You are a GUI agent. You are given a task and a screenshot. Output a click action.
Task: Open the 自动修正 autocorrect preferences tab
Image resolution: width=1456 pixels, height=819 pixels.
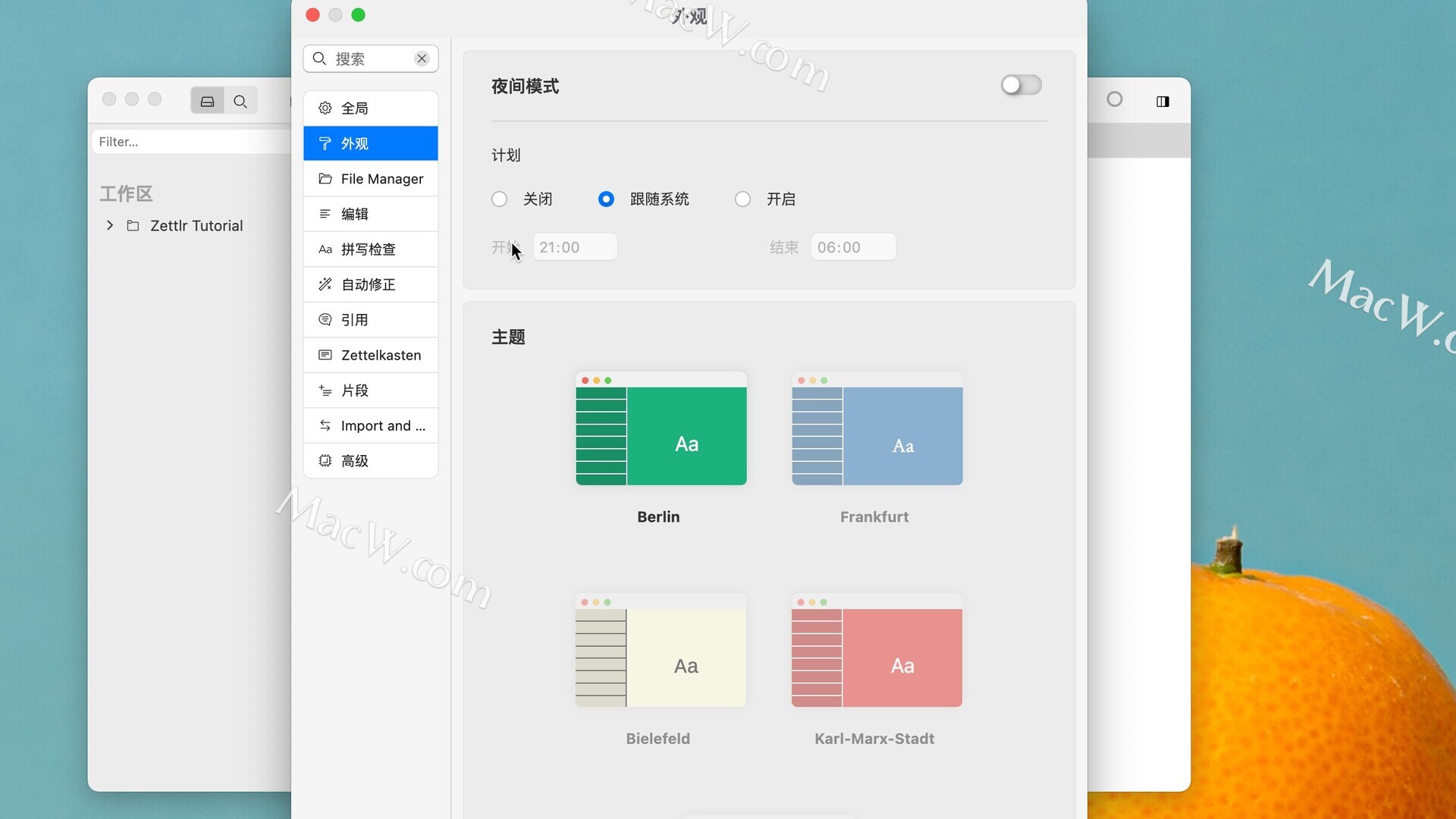(x=371, y=284)
